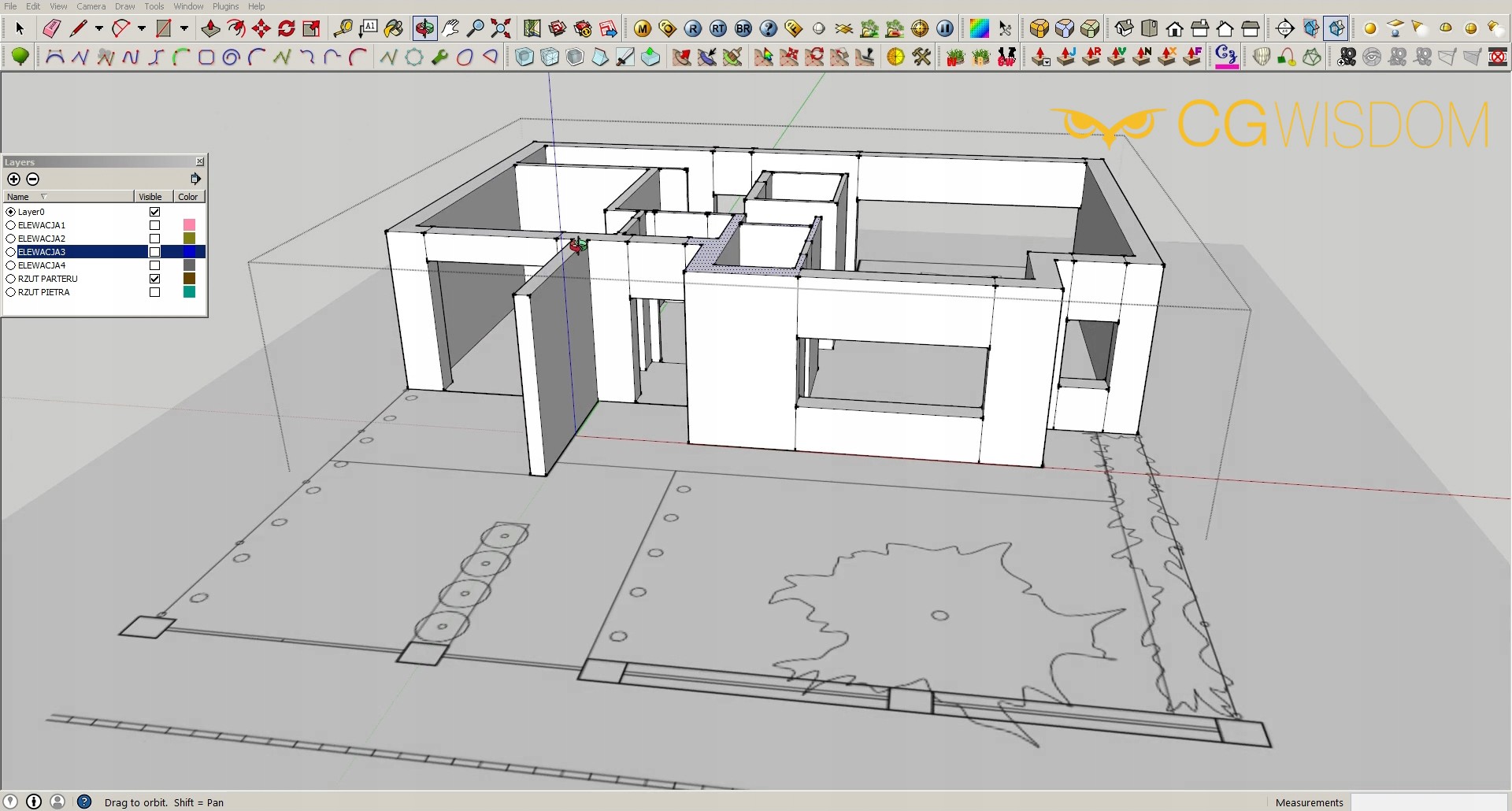Click the Zoom Extents tool
The image size is (1512, 811).
501,29
